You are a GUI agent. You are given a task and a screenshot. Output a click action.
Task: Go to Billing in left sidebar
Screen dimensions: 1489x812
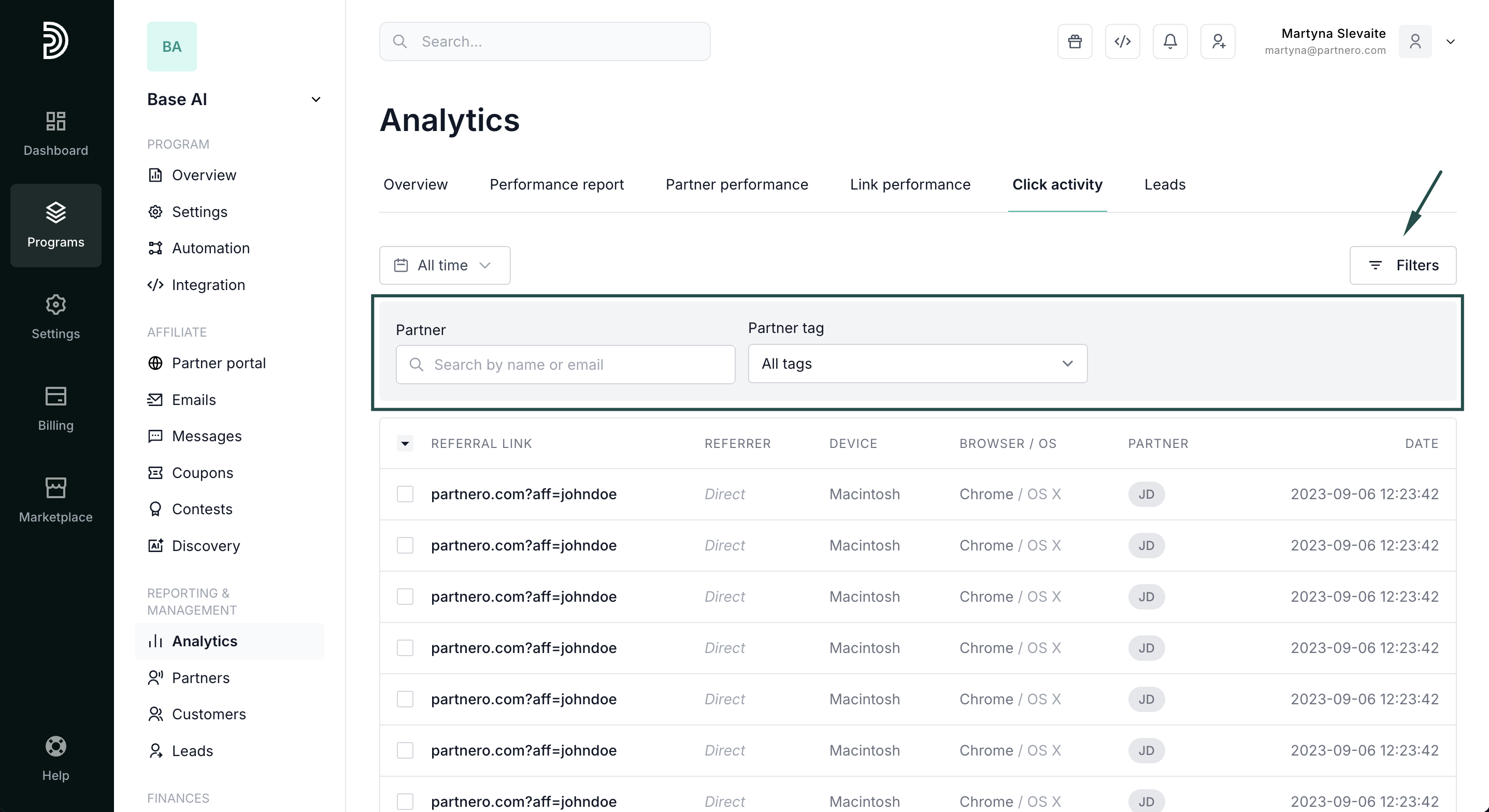click(x=55, y=409)
